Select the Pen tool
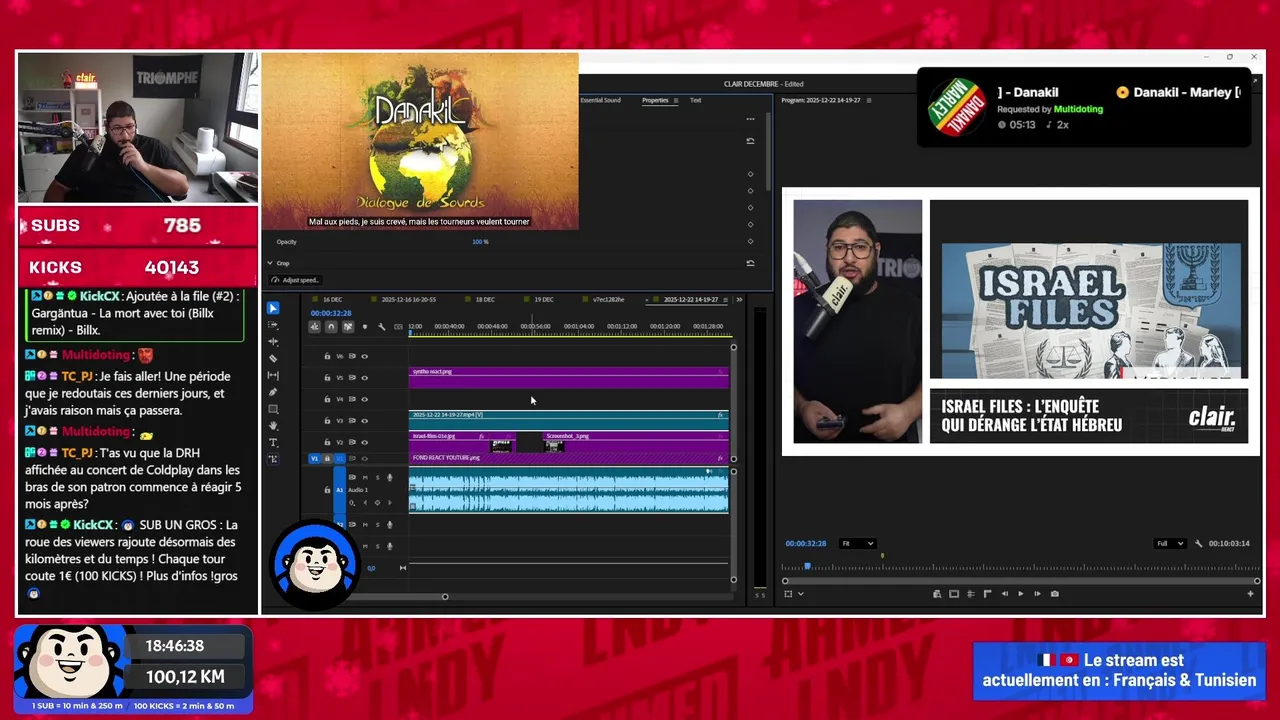This screenshot has width=1280, height=720. click(273, 392)
